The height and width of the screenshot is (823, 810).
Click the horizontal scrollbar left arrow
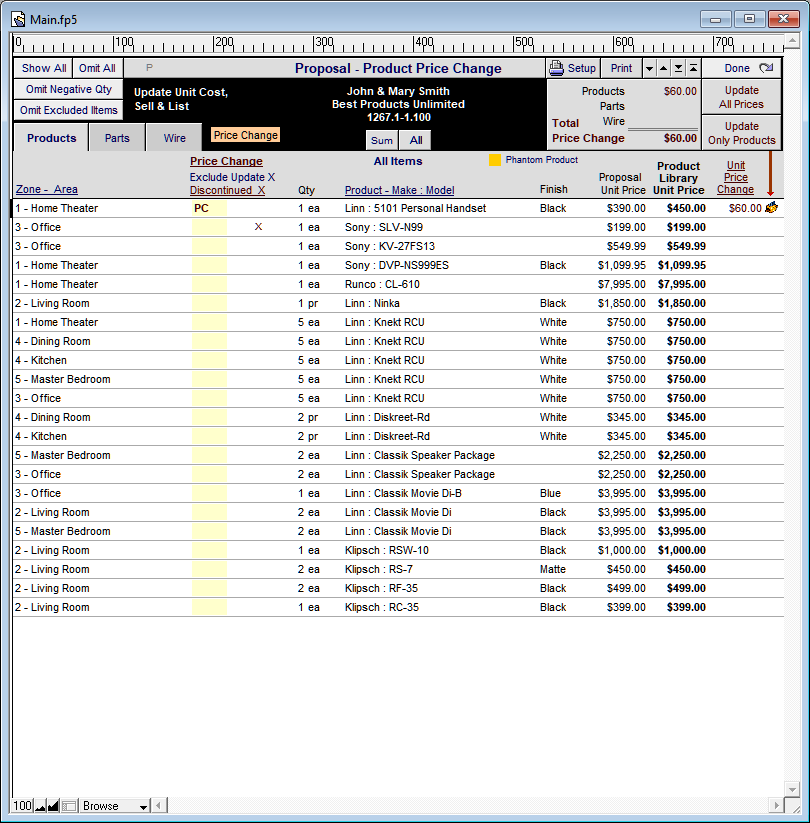[x=159, y=805]
